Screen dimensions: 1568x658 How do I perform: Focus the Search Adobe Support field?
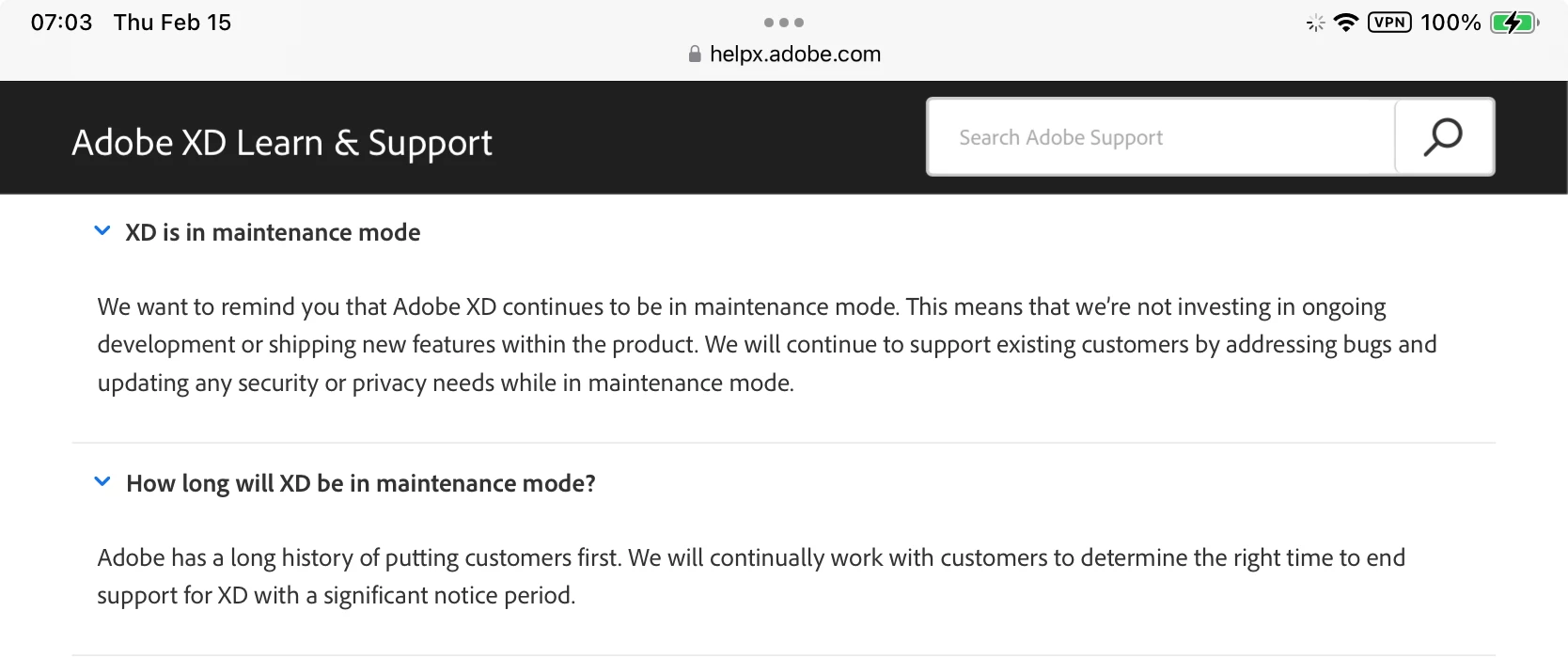coord(1161,137)
